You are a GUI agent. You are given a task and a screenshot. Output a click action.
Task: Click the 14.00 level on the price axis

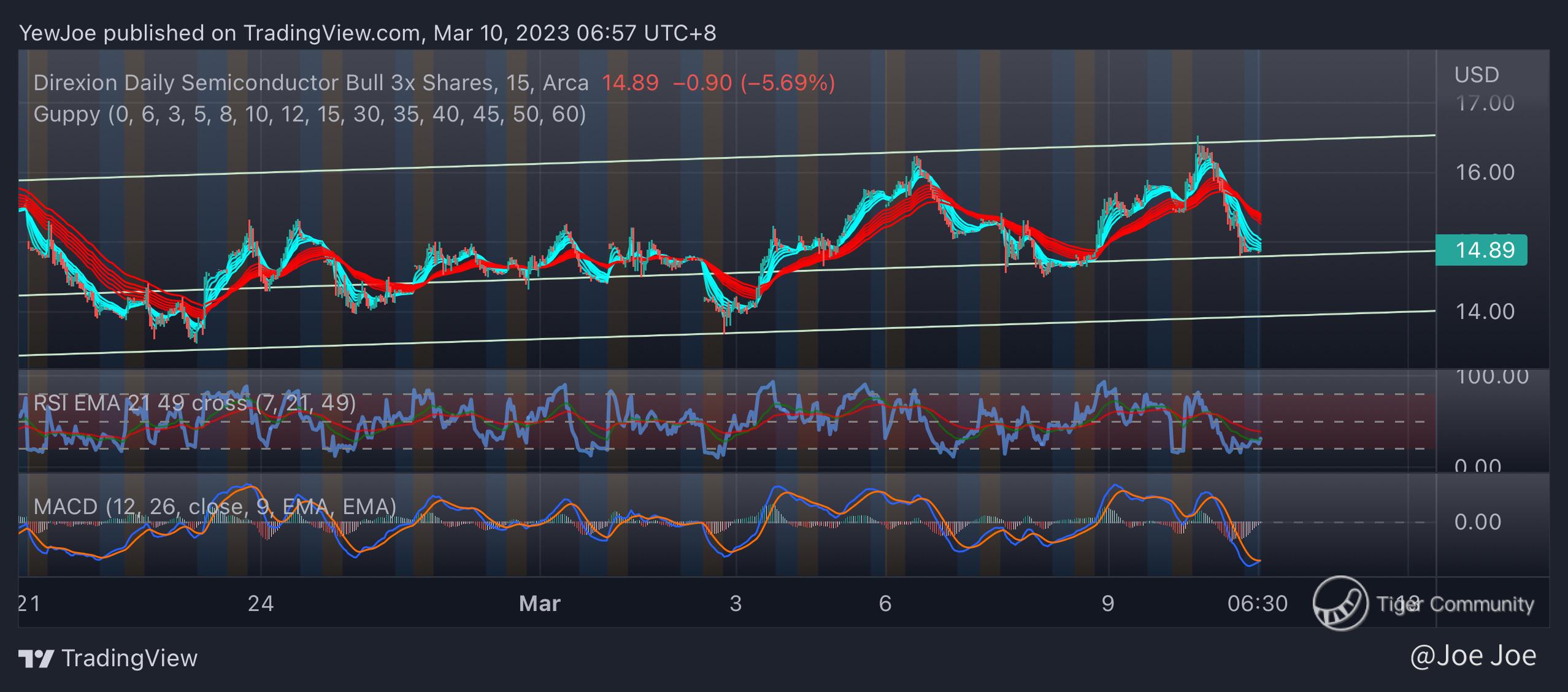click(1485, 312)
